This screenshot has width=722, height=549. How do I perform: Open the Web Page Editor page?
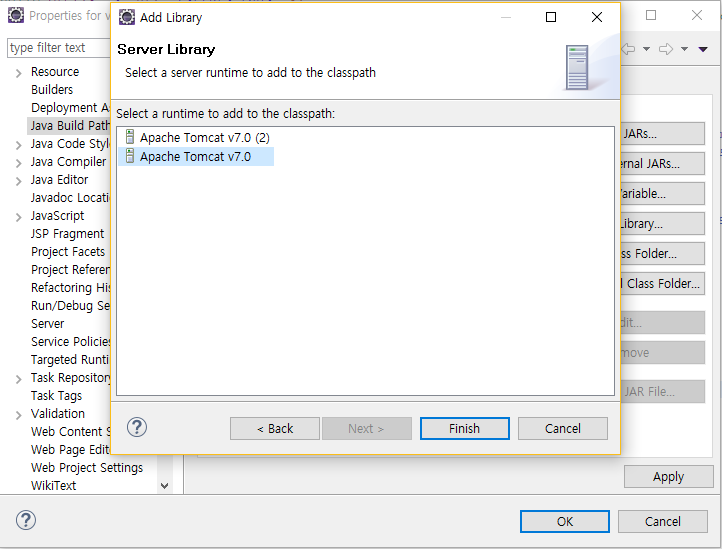[x=70, y=450]
